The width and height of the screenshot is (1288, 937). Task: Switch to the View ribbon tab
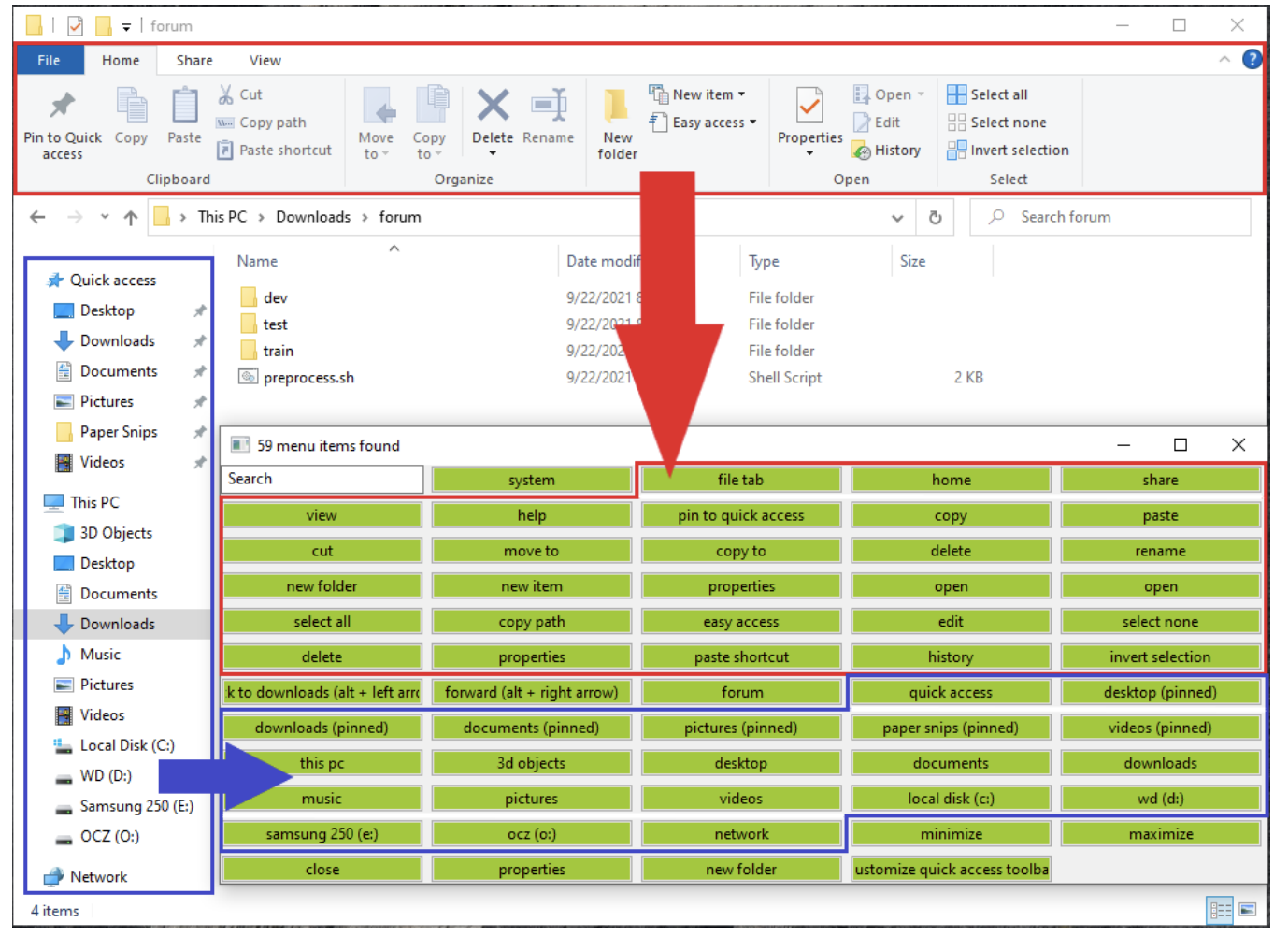[265, 61]
